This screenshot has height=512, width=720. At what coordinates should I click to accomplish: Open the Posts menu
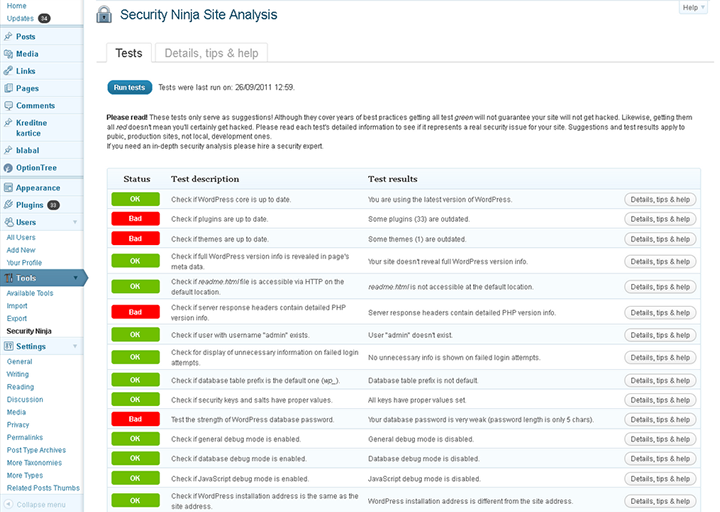(x=26, y=37)
